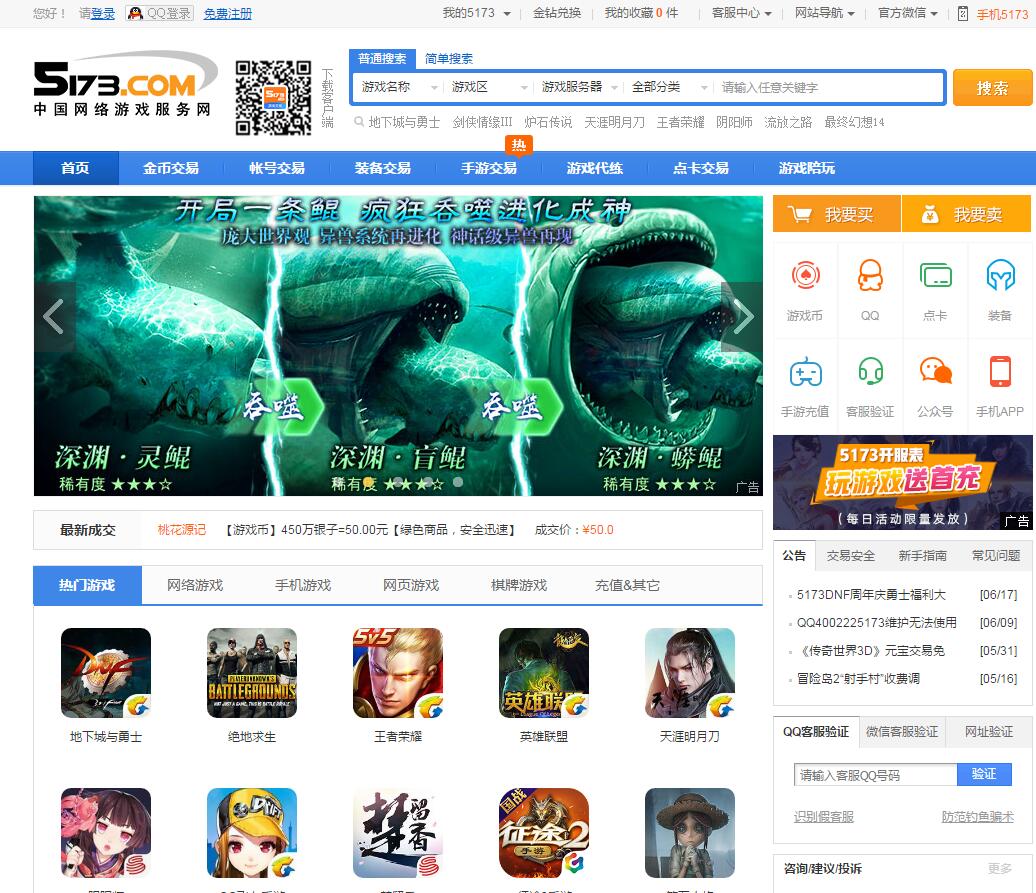1036x893 pixels.
Task: Select the last banner carousel dot
Action: coord(458,482)
